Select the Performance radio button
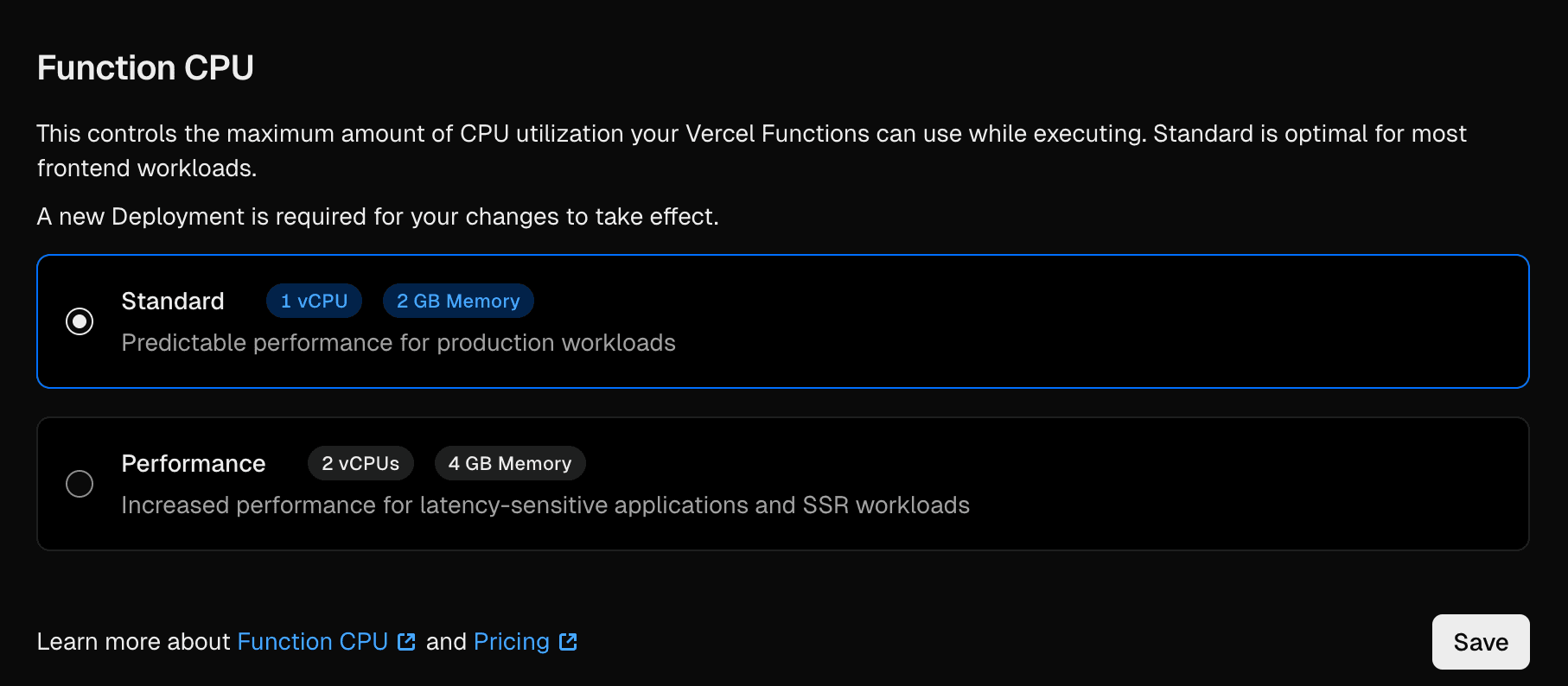Screen dimensions: 1568x686 click(x=80, y=484)
